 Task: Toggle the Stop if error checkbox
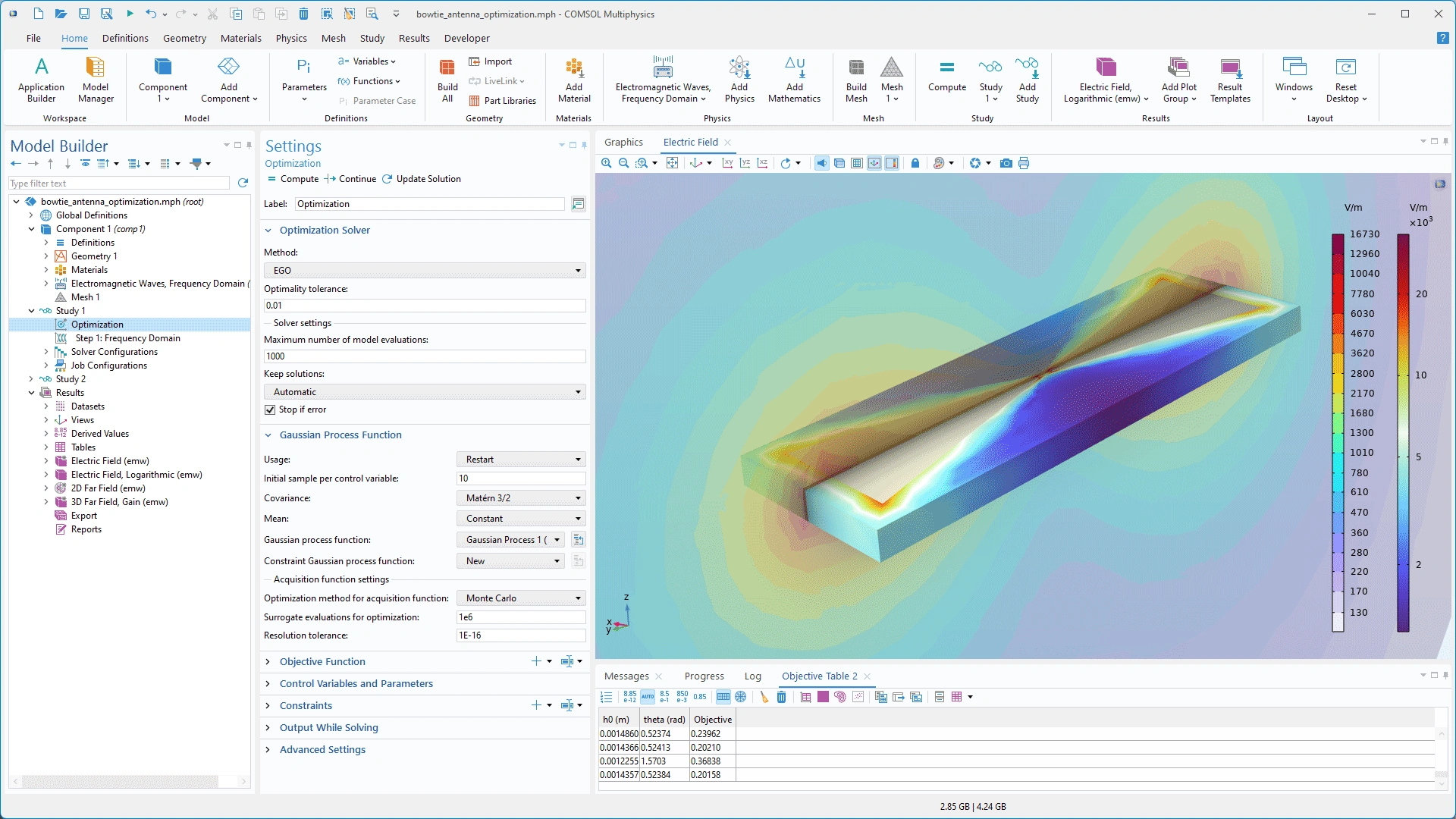click(x=270, y=409)
